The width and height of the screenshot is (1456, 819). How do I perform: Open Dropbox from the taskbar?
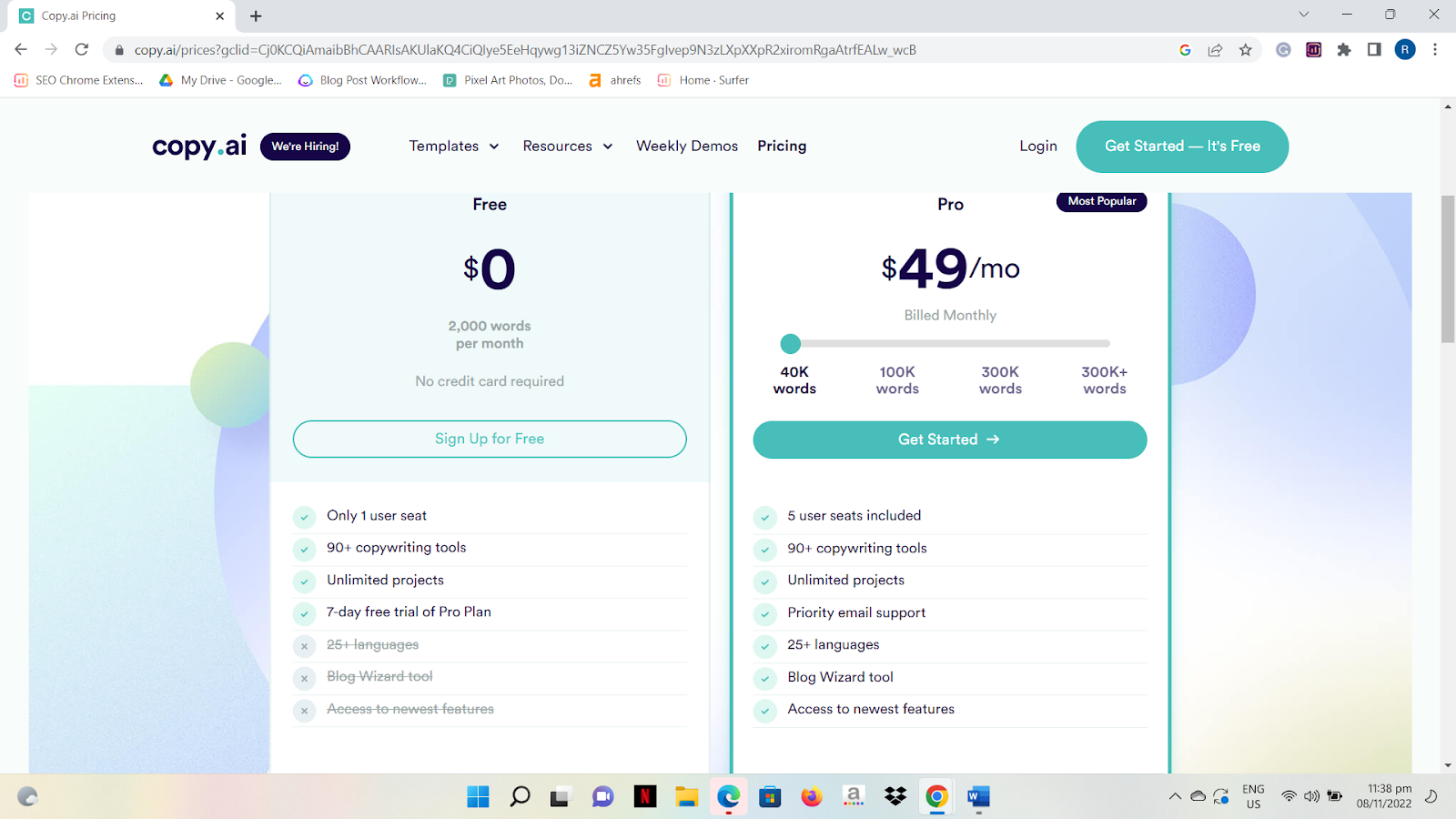click(x=895, y=797)
